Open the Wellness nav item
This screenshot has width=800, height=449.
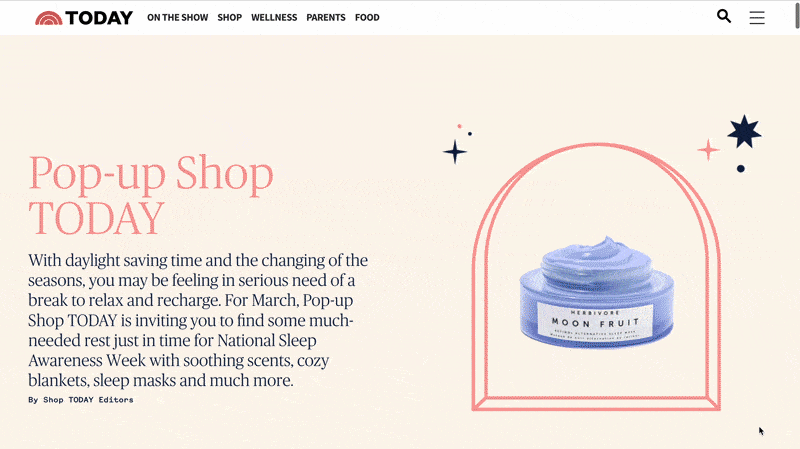point(274,17)
